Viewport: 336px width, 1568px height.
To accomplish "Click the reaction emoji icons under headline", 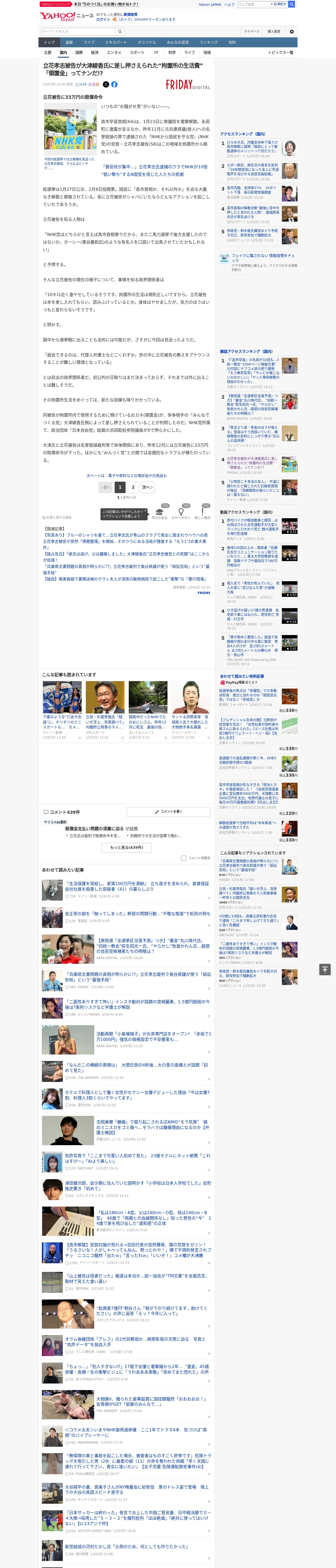I will point(94,85).
